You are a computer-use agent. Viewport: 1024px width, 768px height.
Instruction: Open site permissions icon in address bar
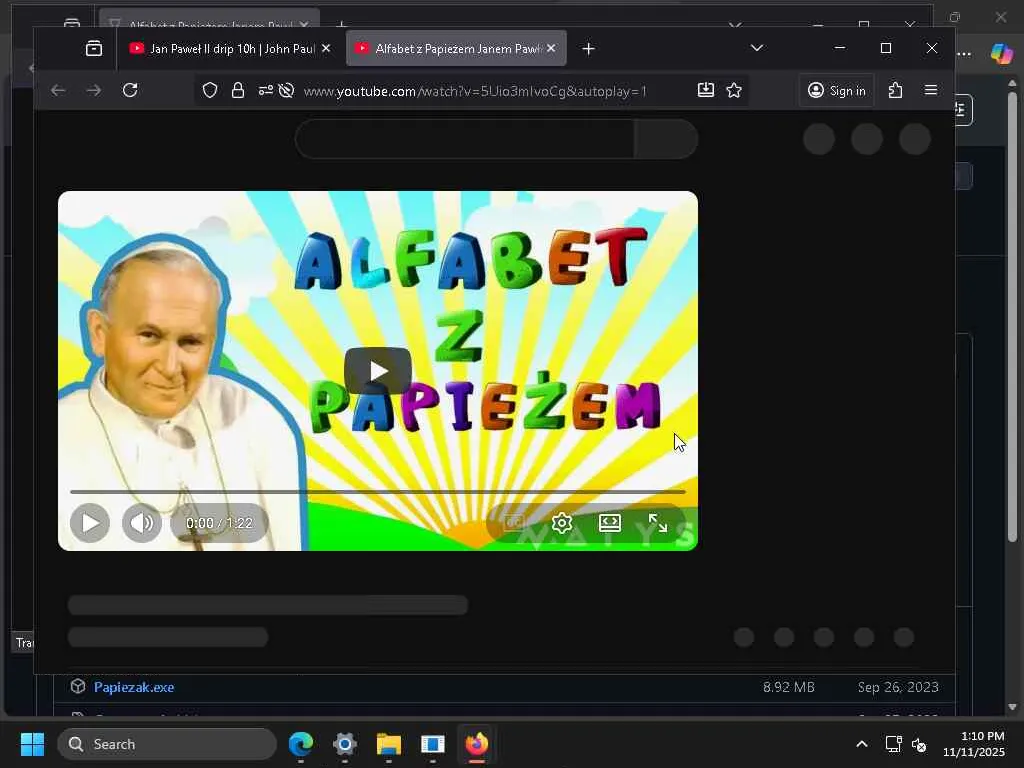265,90
